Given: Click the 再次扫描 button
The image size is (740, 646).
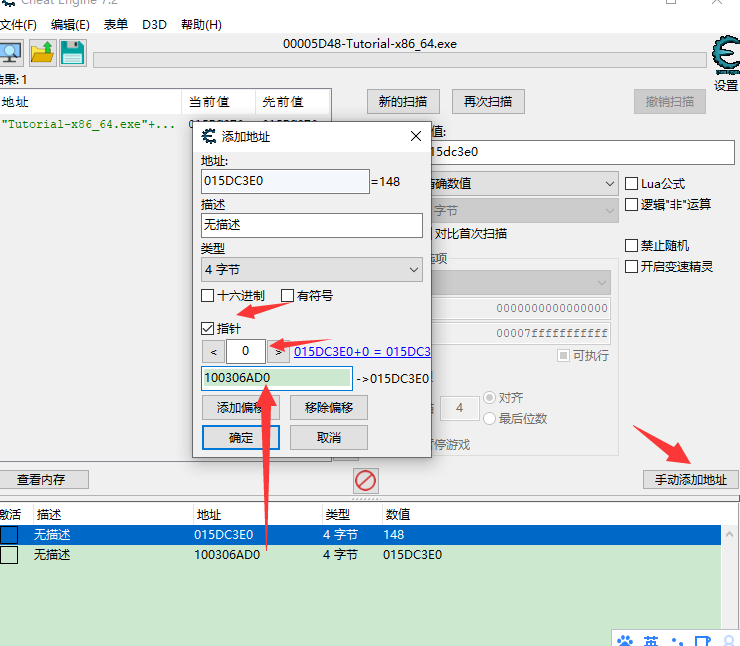Looking at the screenshot, I should coord(488,101).
